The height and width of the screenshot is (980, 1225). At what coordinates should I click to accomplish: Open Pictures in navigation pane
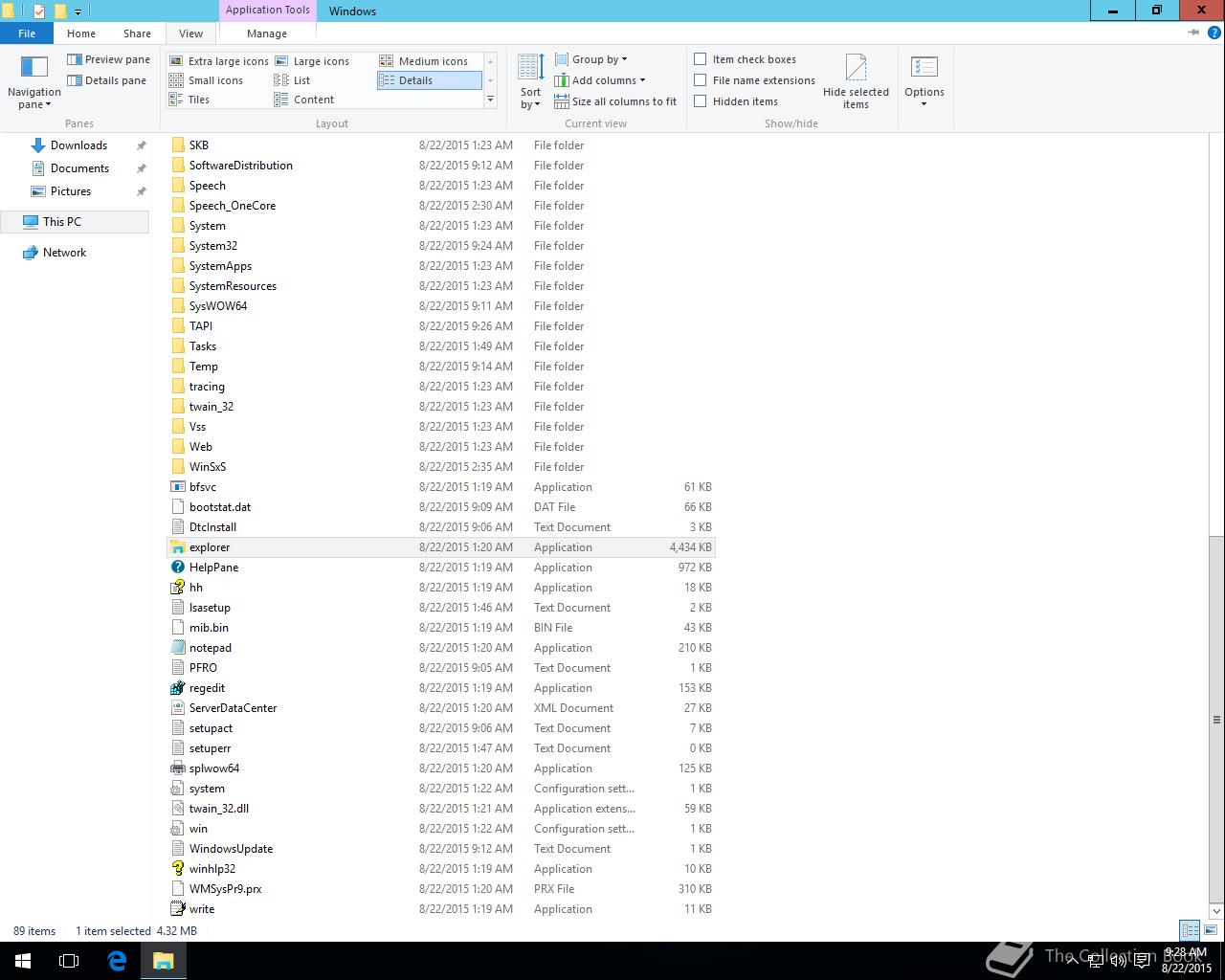71,191
